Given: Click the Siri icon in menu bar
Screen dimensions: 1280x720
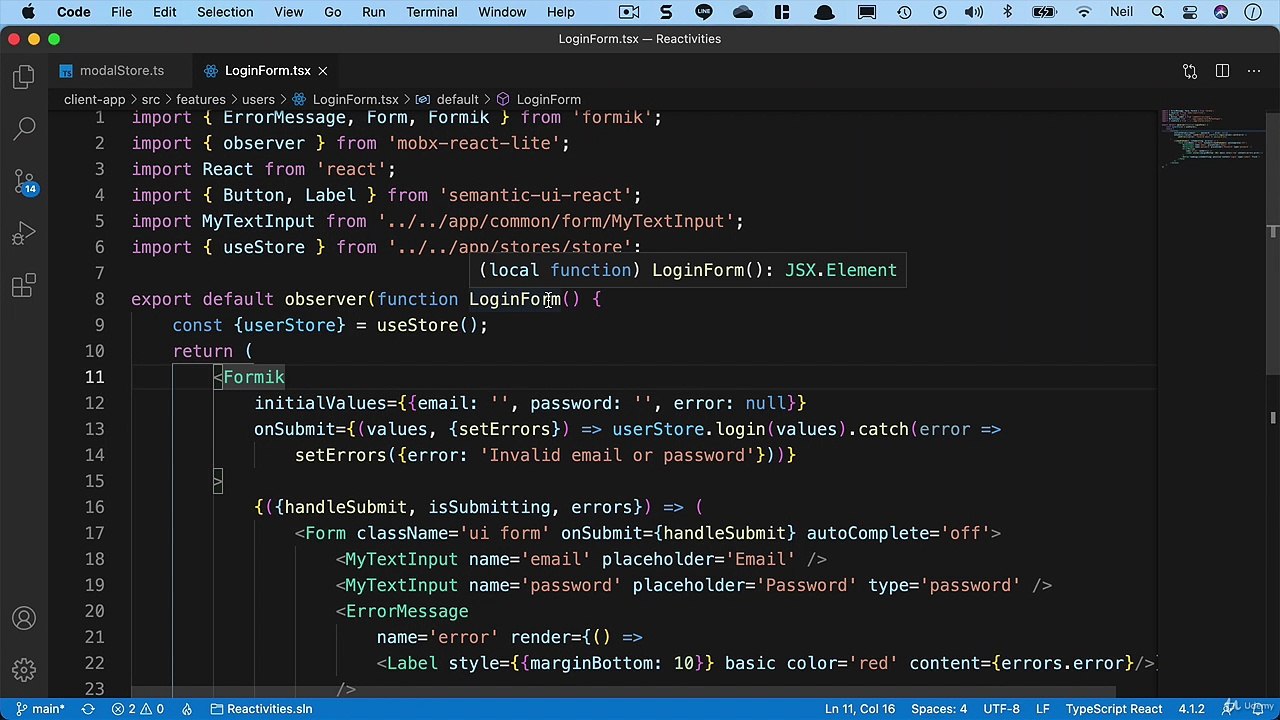Looking at the screenshot, I should (x=1221, y=12).
